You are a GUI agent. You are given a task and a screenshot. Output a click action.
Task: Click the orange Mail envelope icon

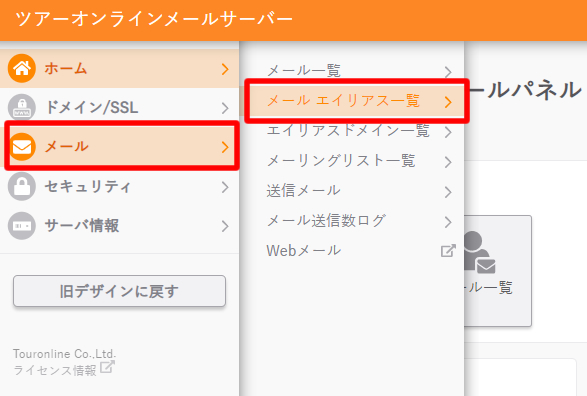pyautogui.click(x=22, y=147)
